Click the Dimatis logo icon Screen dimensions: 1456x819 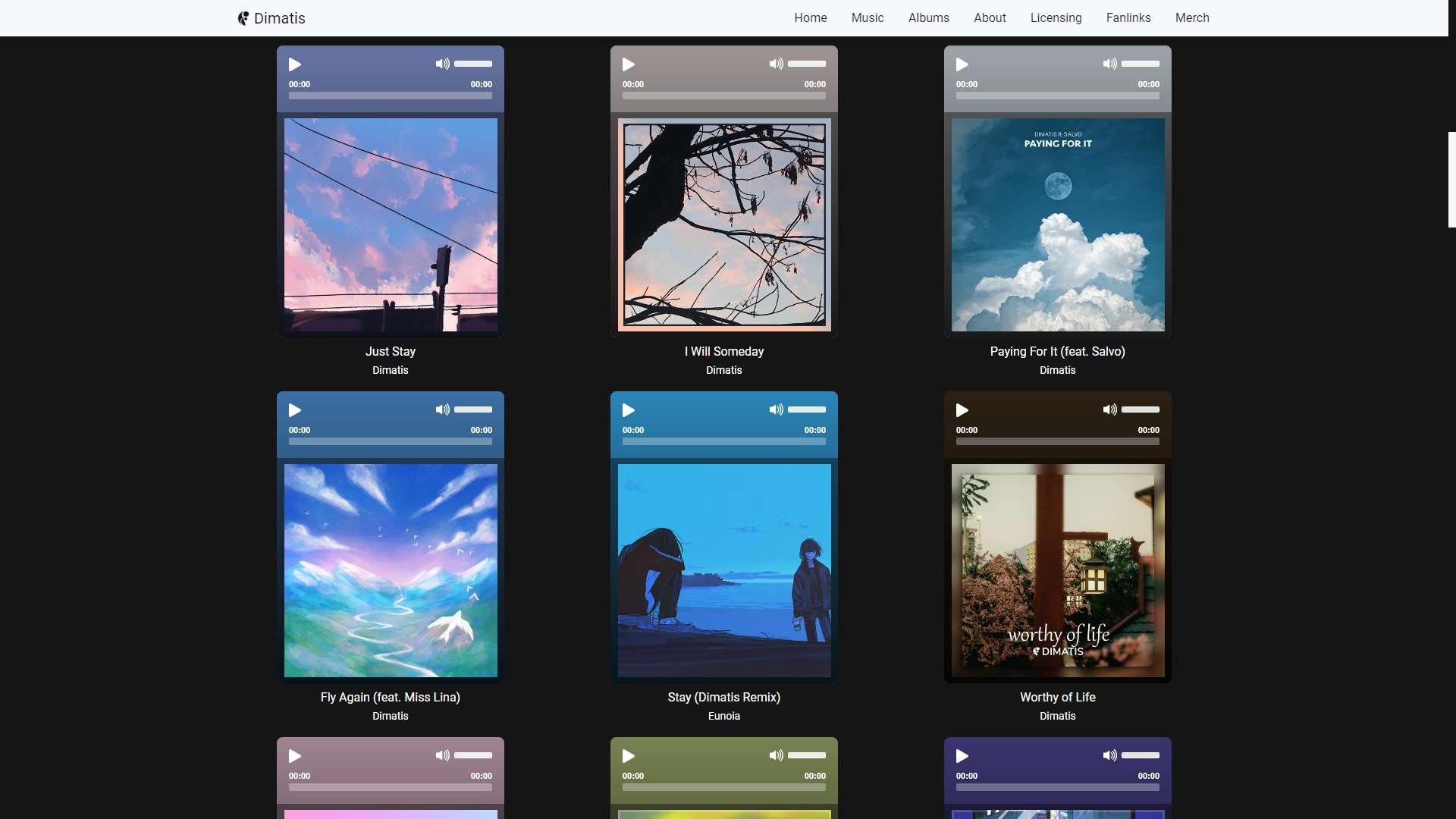(243, 18)
